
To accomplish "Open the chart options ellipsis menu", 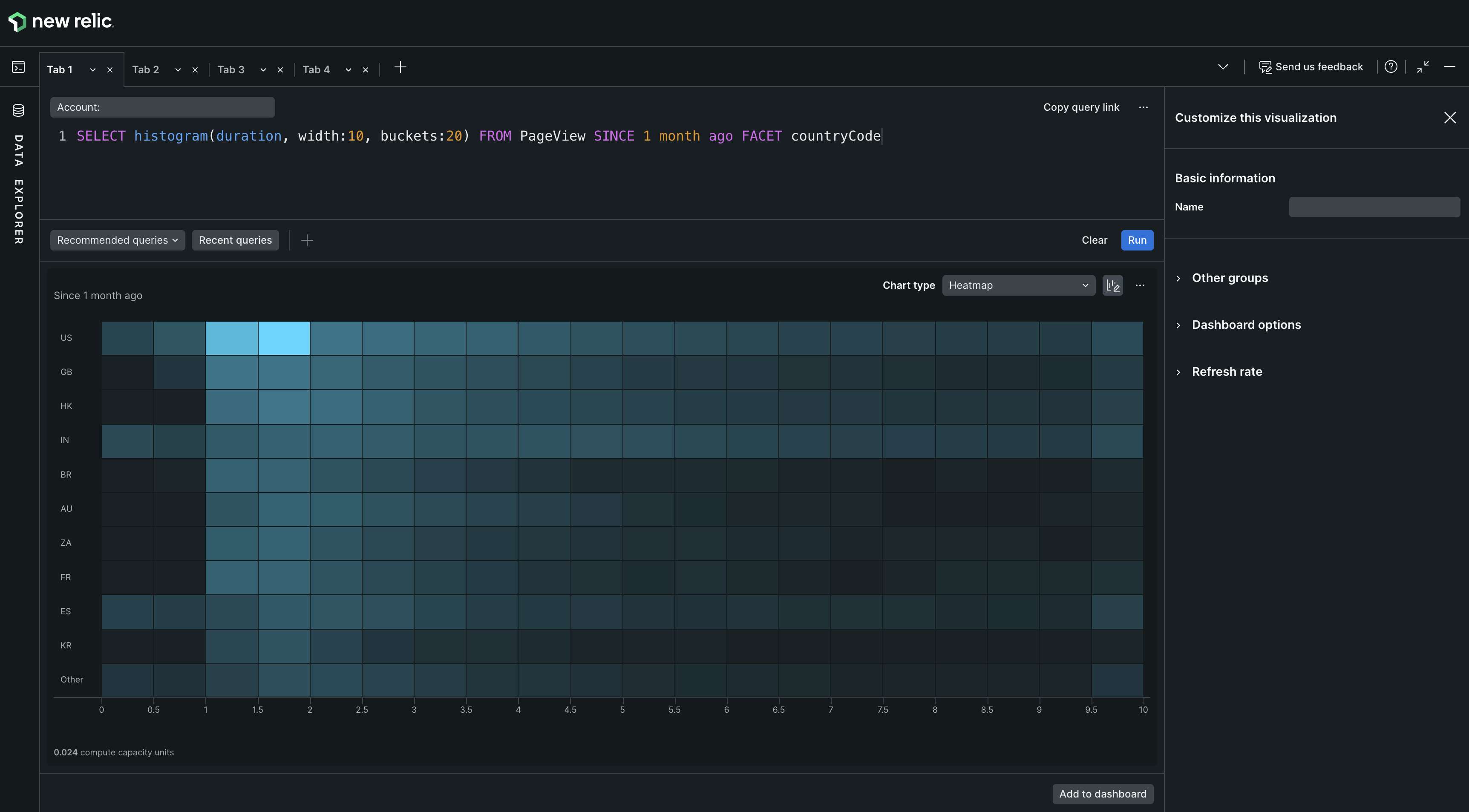I will click(x=1141, y=285).
